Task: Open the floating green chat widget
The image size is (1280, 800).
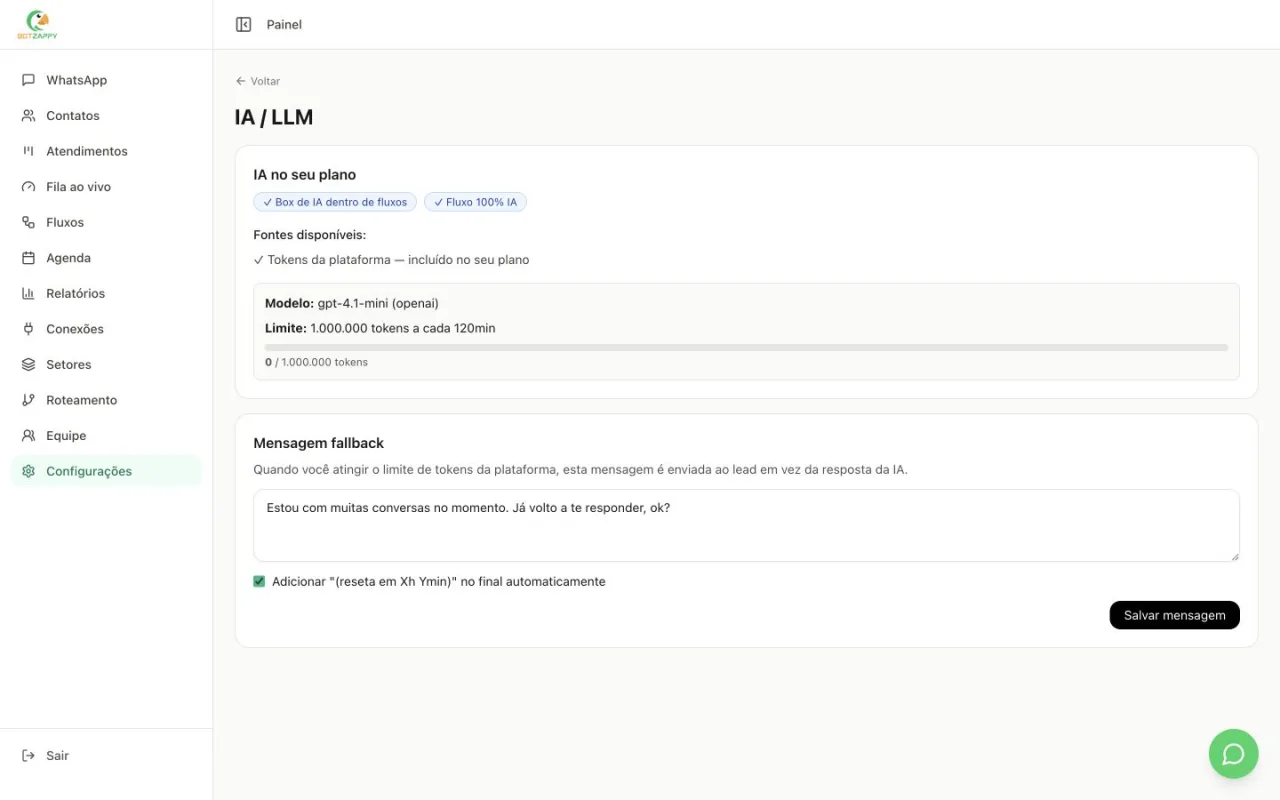Action: pyautogui.click(x=1234, y=754)
